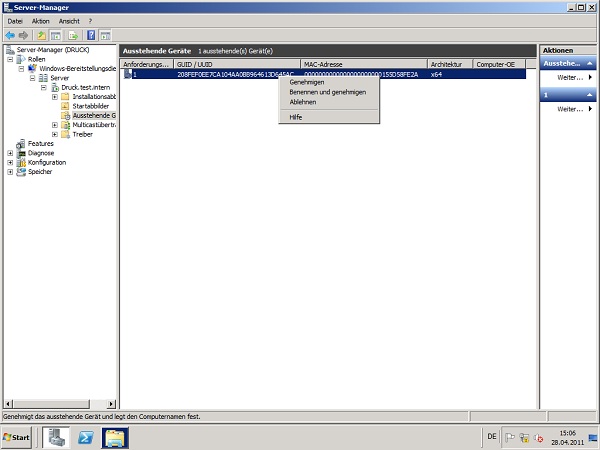Collapse the Druck.test.intern node
This screenshot has width=600, height=450.
click(44, 88)
